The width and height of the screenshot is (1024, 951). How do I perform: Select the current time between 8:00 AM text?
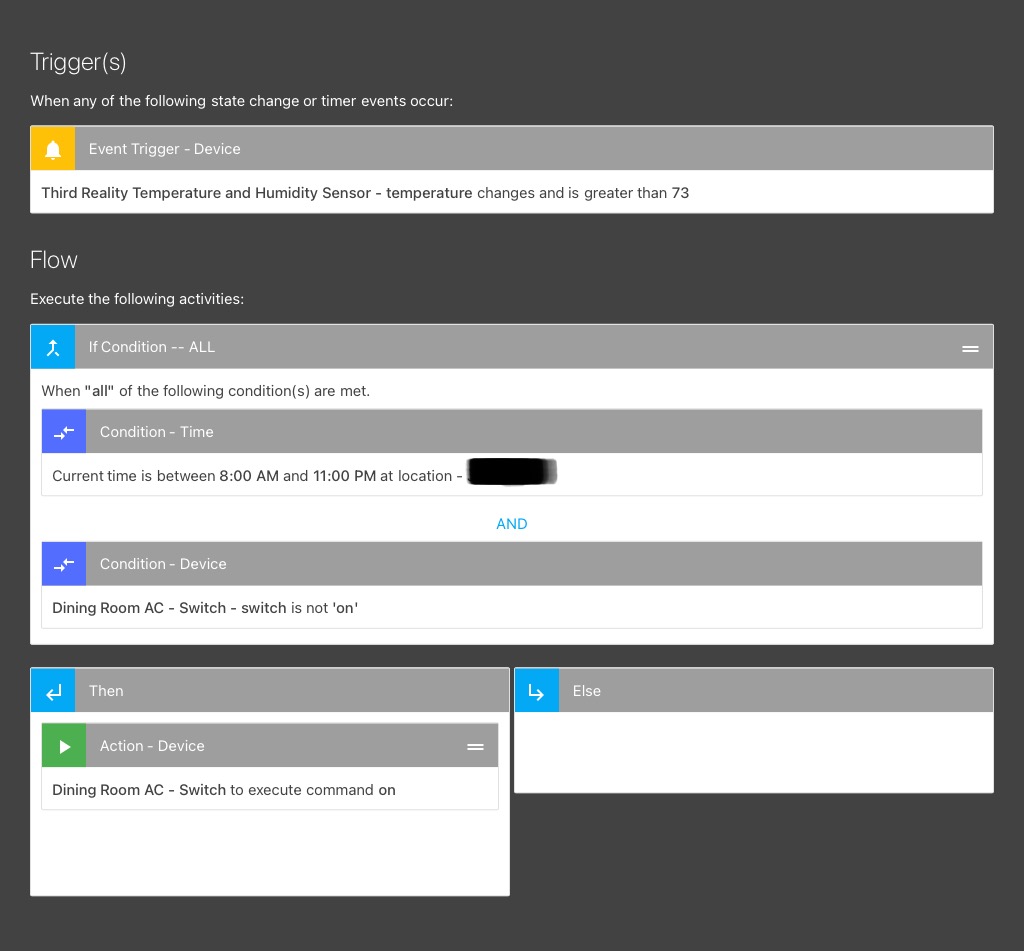point(257,476)
